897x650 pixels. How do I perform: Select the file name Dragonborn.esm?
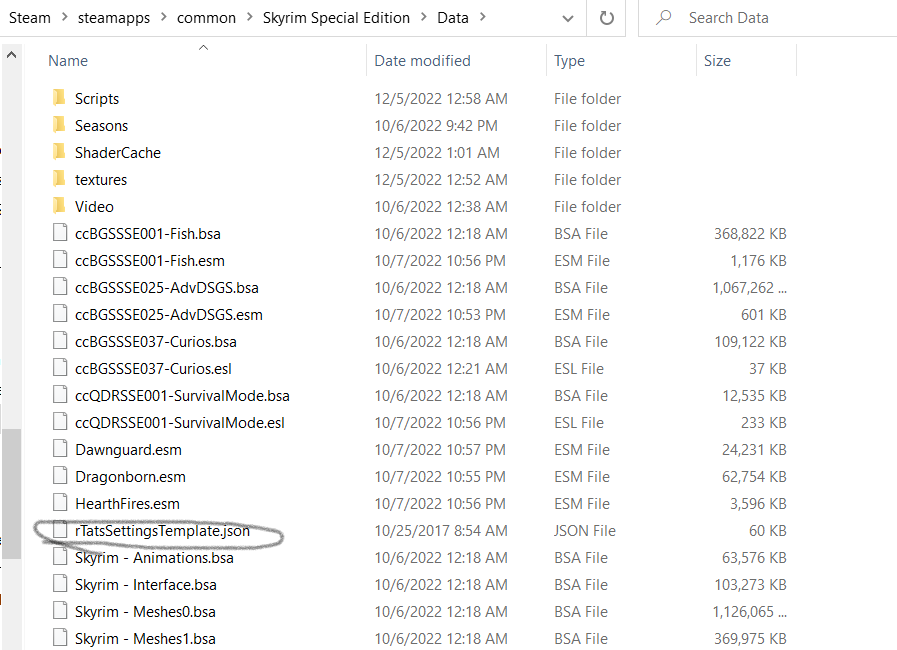tap(130, 476)
